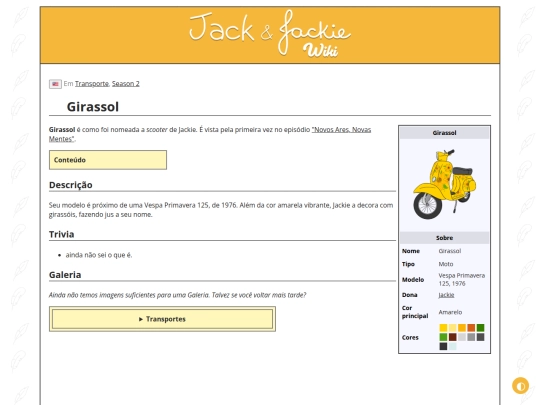The width and height of the screenshot is (540, 405).
Task: Select the pale light-yellow color swatch
Action: [x=453, y=328]
